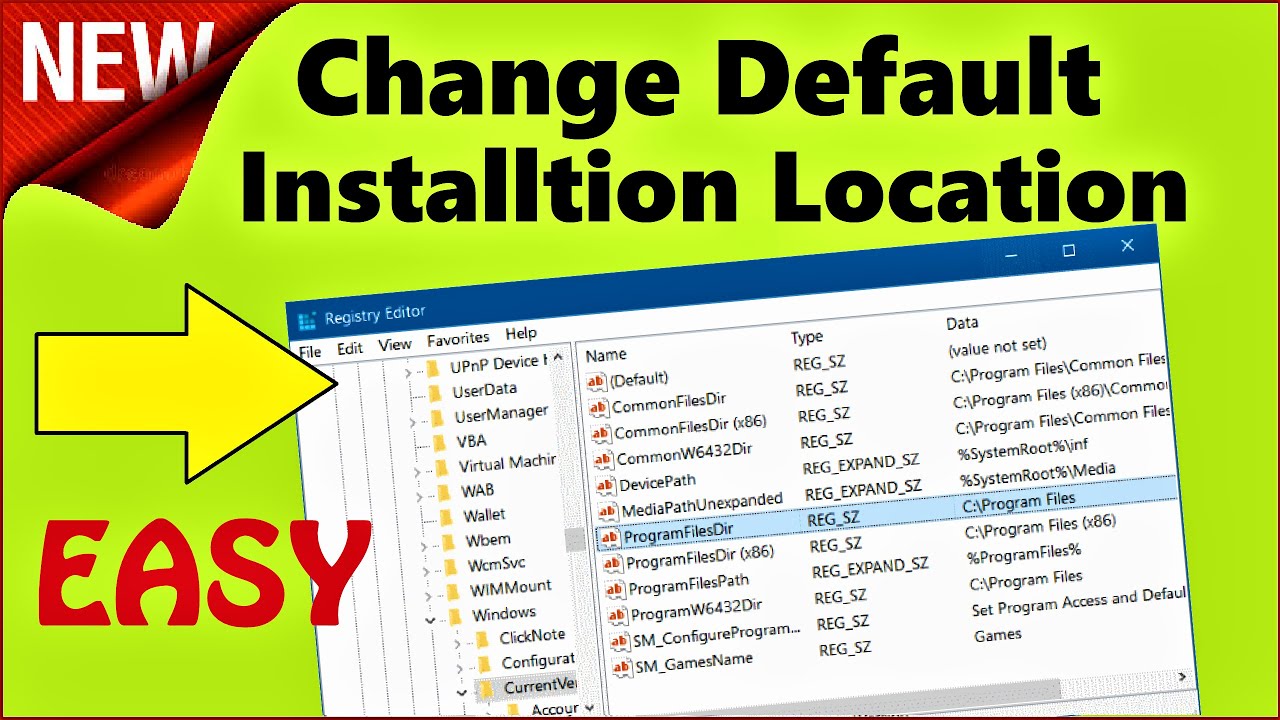1280x720 pixels.
Task: Select the DevicePath value icon
Action: [605, 485]
